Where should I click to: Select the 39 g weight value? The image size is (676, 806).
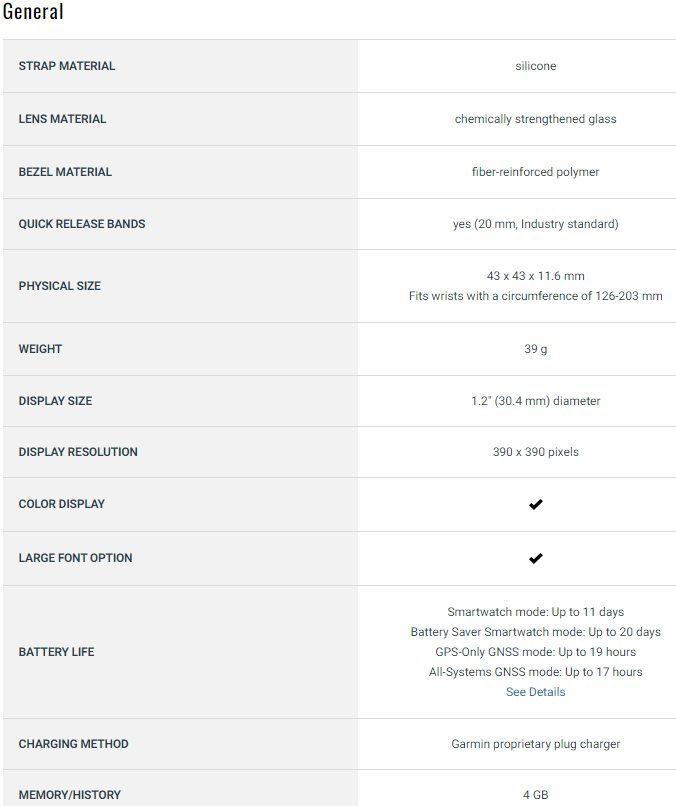click(536, 349)
